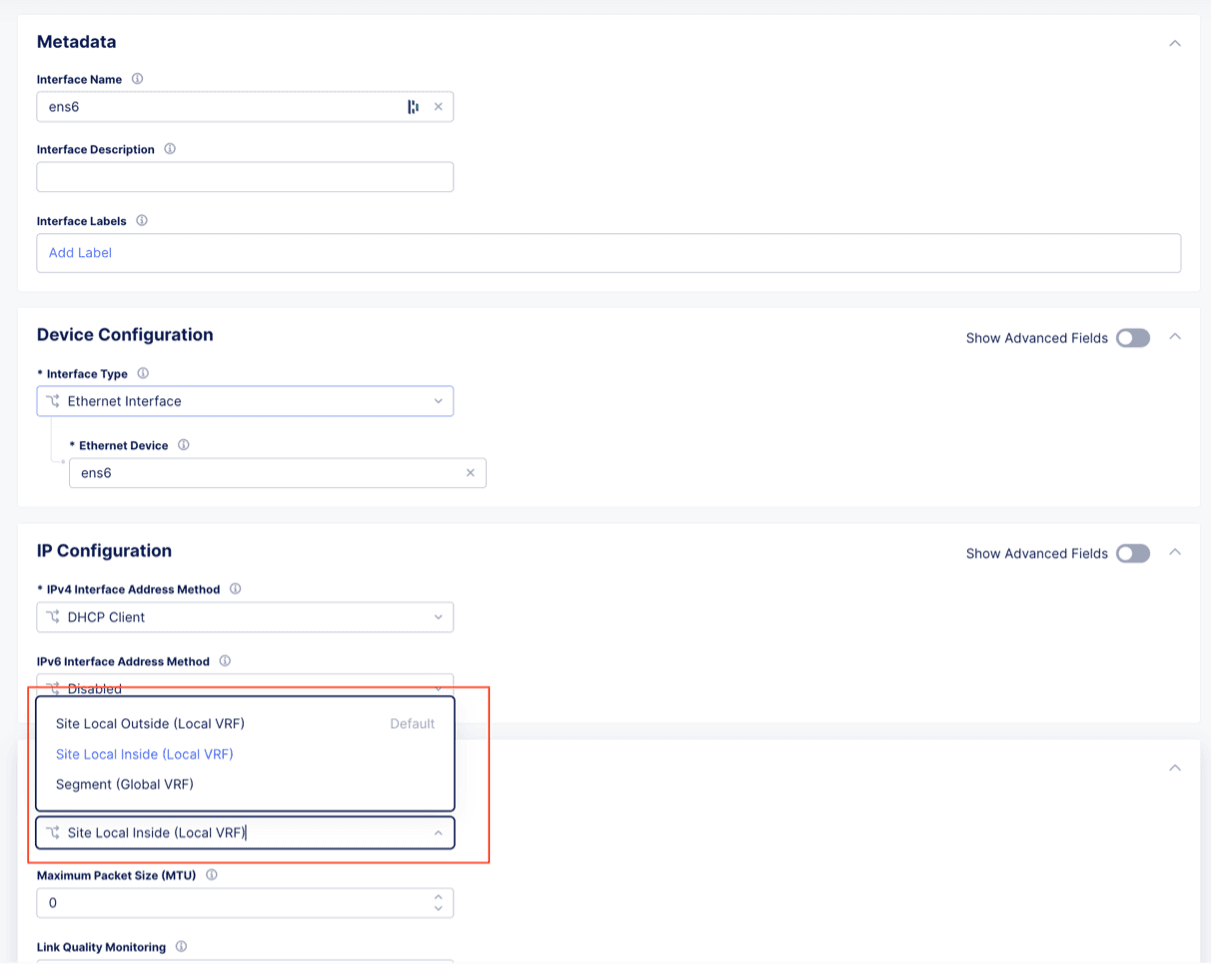Image resolution: width=1216 pixels, height=968 pixels.
Task: Click the info icon beside Interface Name
Action: pos(138,79)
